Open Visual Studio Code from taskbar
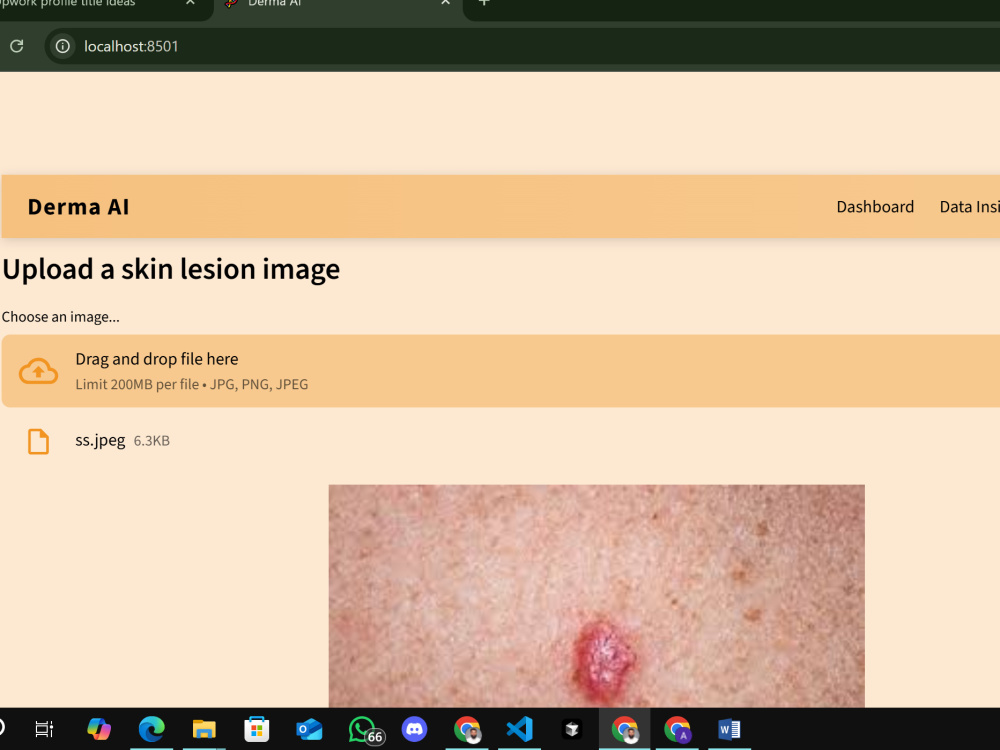Image resolution: width=1000 pixels, height=750 pixels. 519,729
